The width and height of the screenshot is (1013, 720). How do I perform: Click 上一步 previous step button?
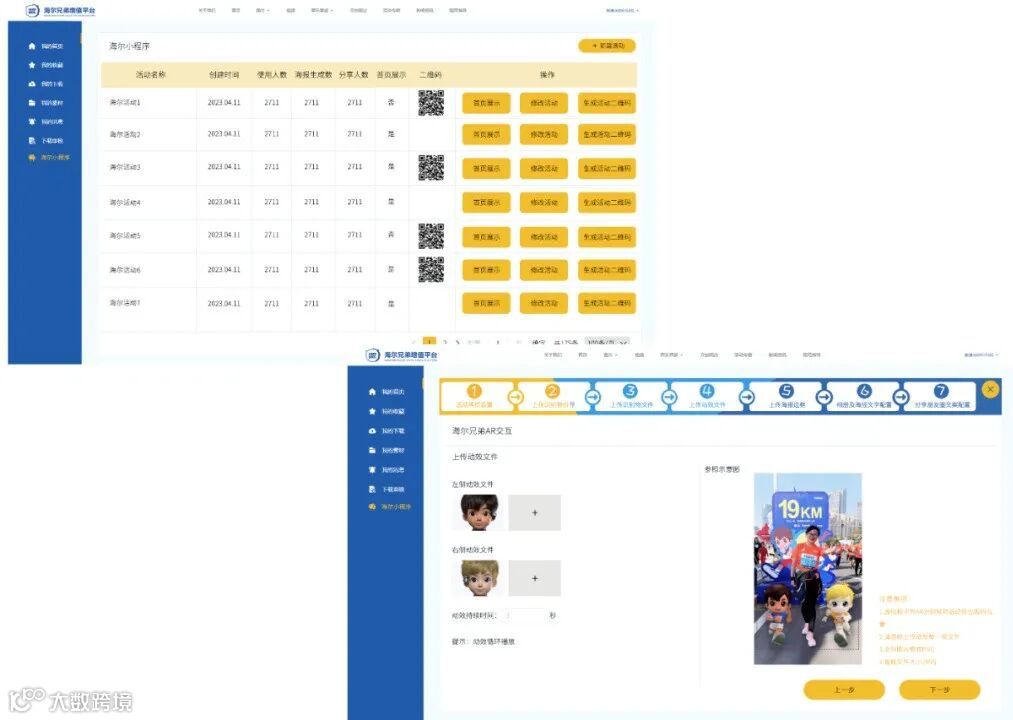click(x=844, y=690)
